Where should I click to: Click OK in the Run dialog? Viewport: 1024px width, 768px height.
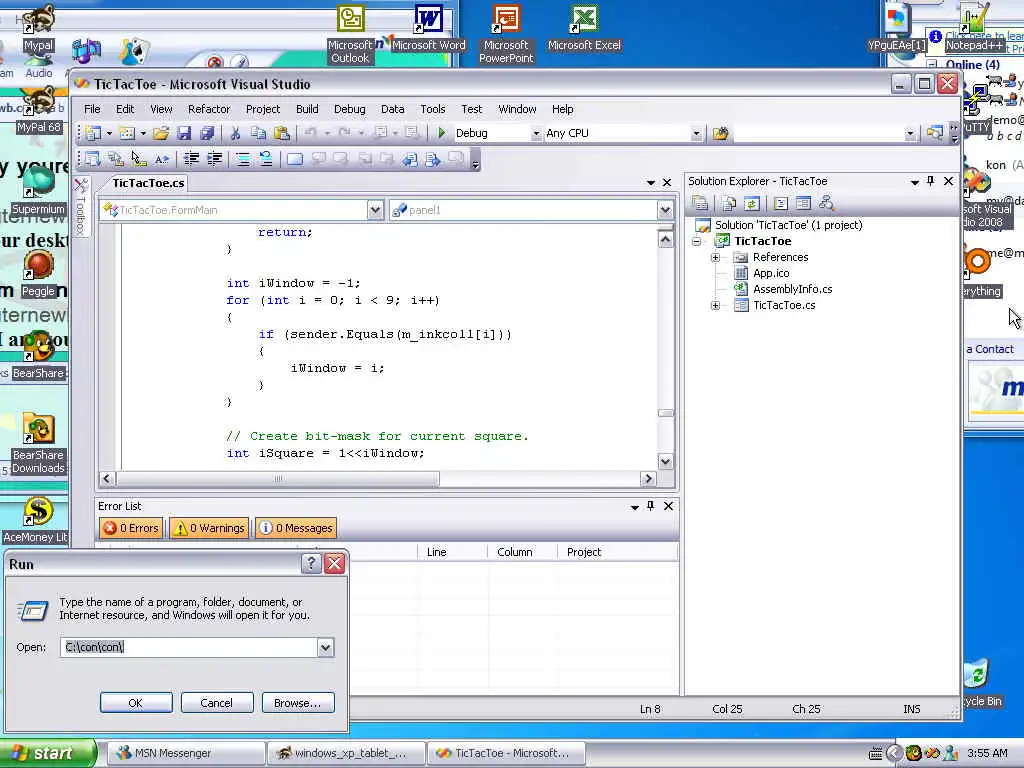tap(136, 703)
